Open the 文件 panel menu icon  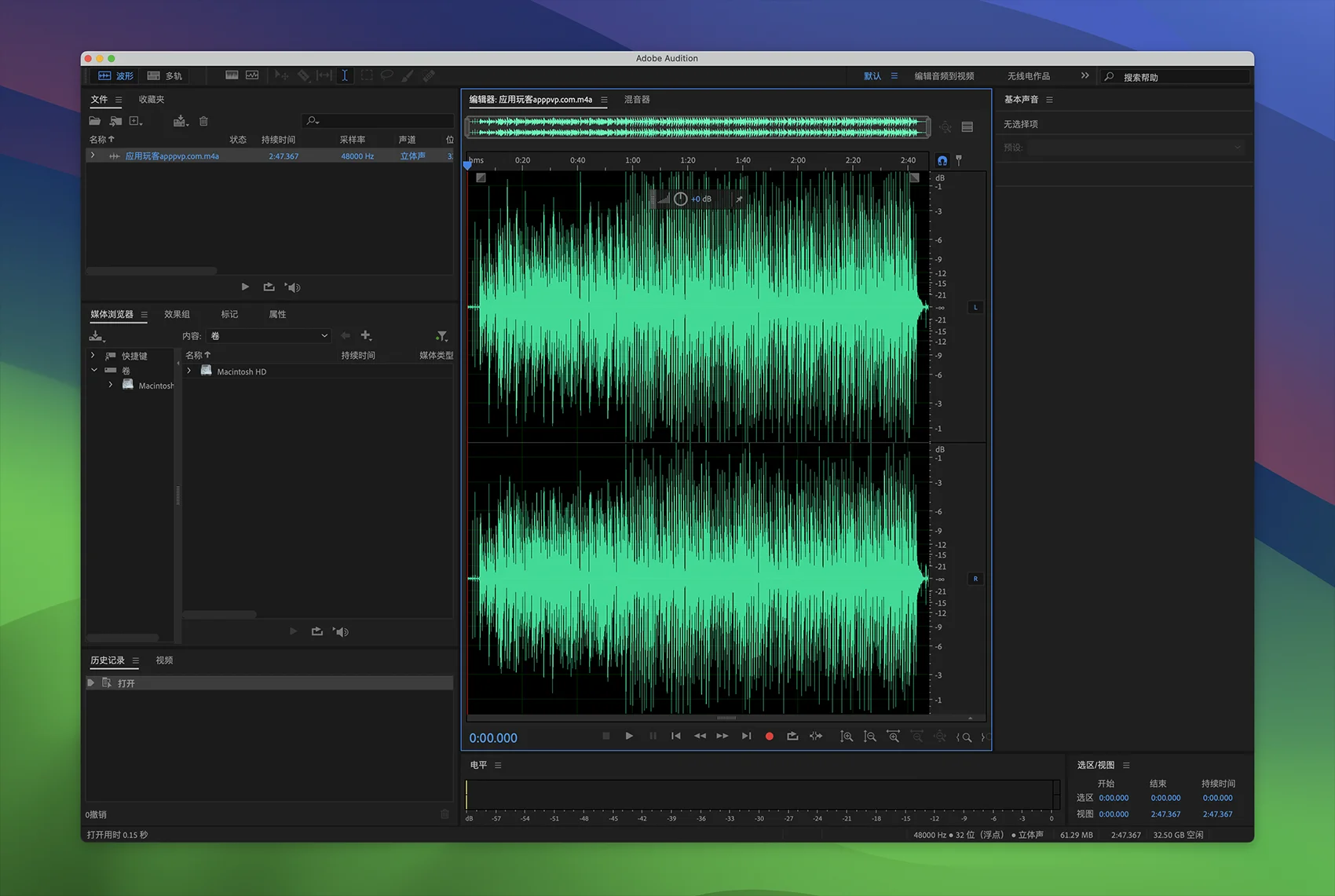[119, 100]
